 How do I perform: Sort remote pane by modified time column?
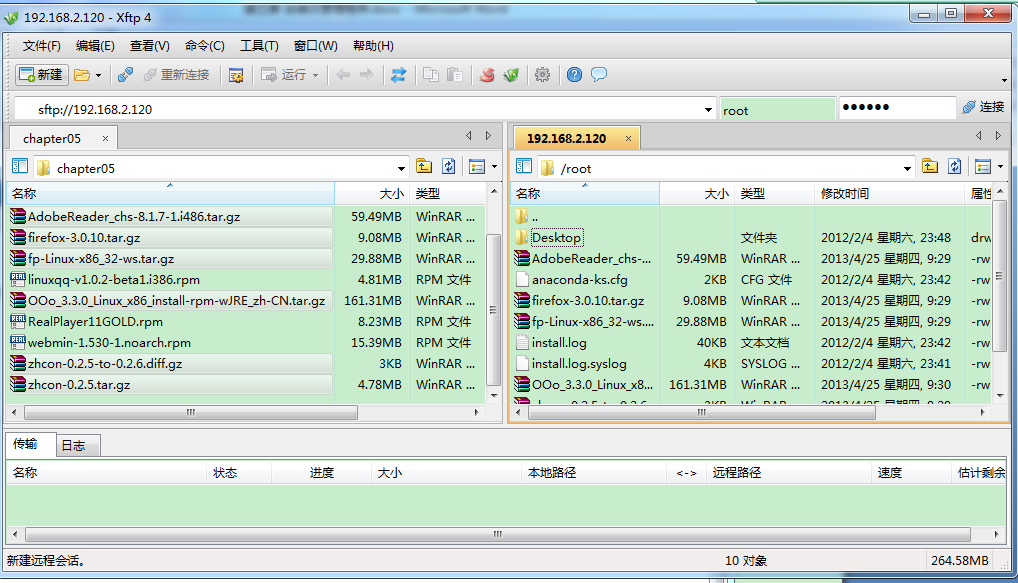pos(889,193)
